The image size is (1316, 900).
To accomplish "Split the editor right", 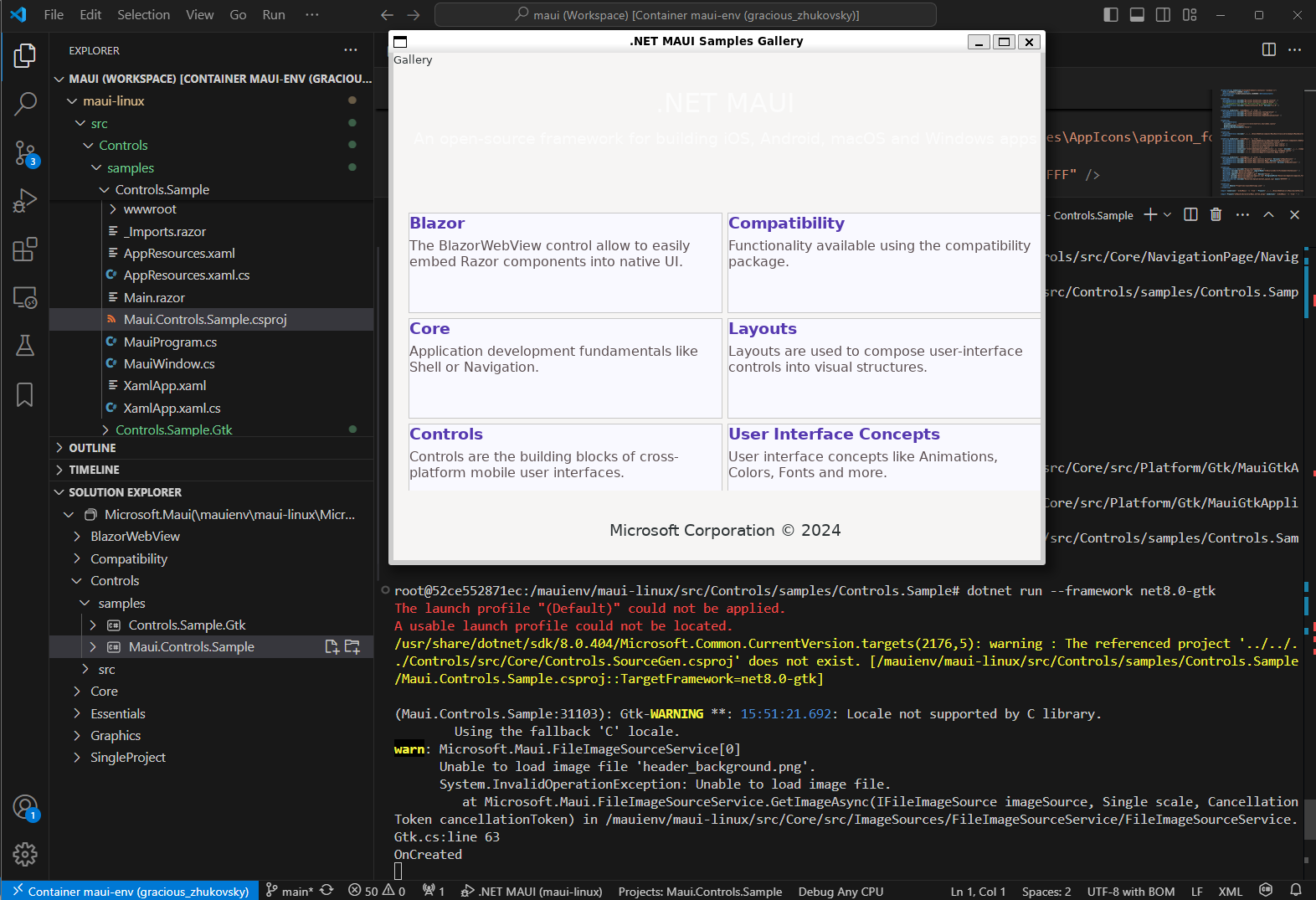I will (x=1269, y=49).
